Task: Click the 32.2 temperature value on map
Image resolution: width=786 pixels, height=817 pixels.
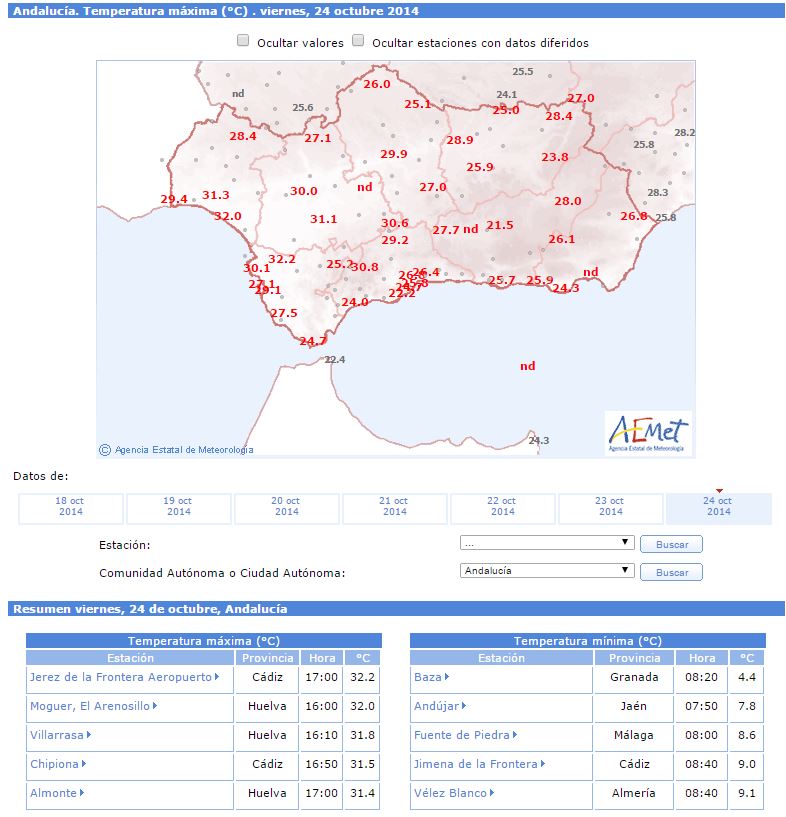Action: (x=282, y=259)
